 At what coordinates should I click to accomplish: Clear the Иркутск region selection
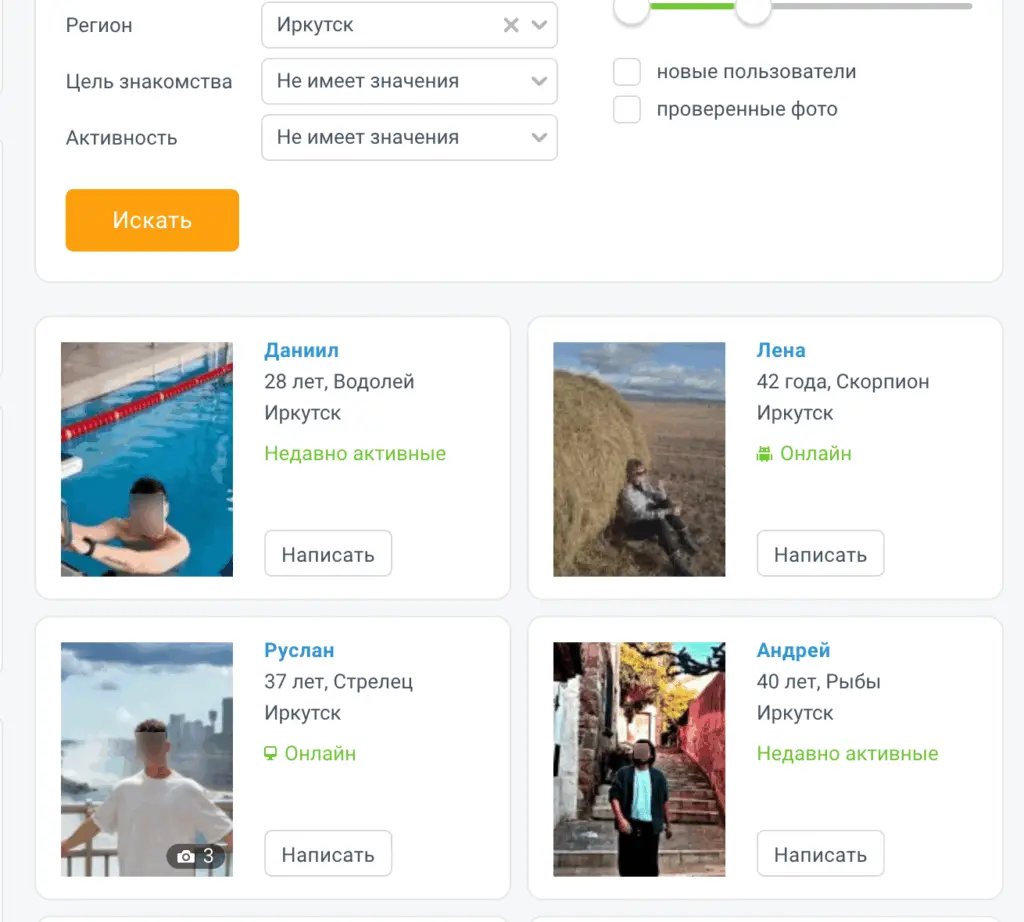pos(511,26)
